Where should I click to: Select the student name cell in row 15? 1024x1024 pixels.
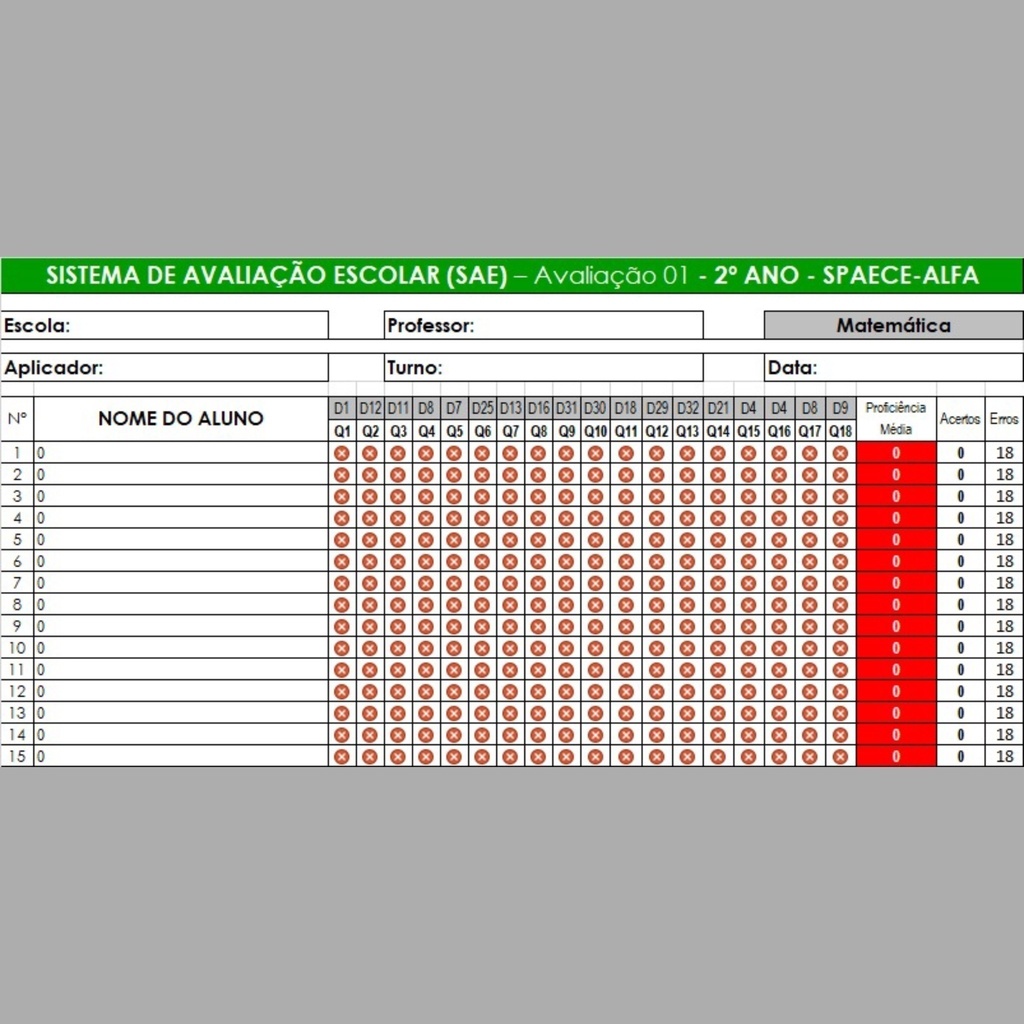181,756
